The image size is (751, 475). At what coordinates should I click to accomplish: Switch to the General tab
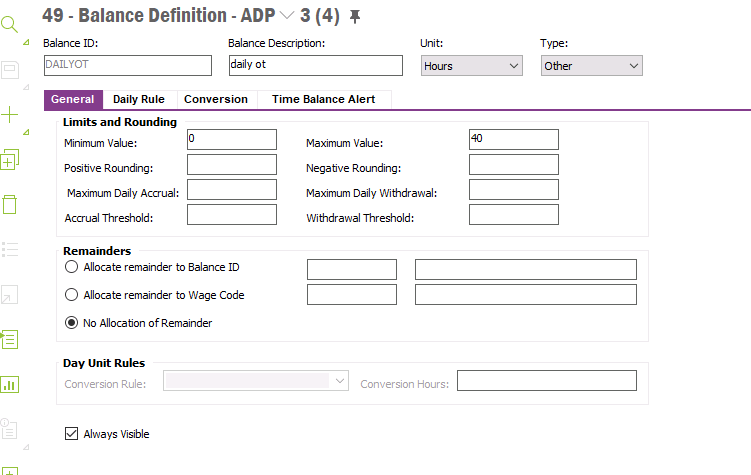(73, 100)
